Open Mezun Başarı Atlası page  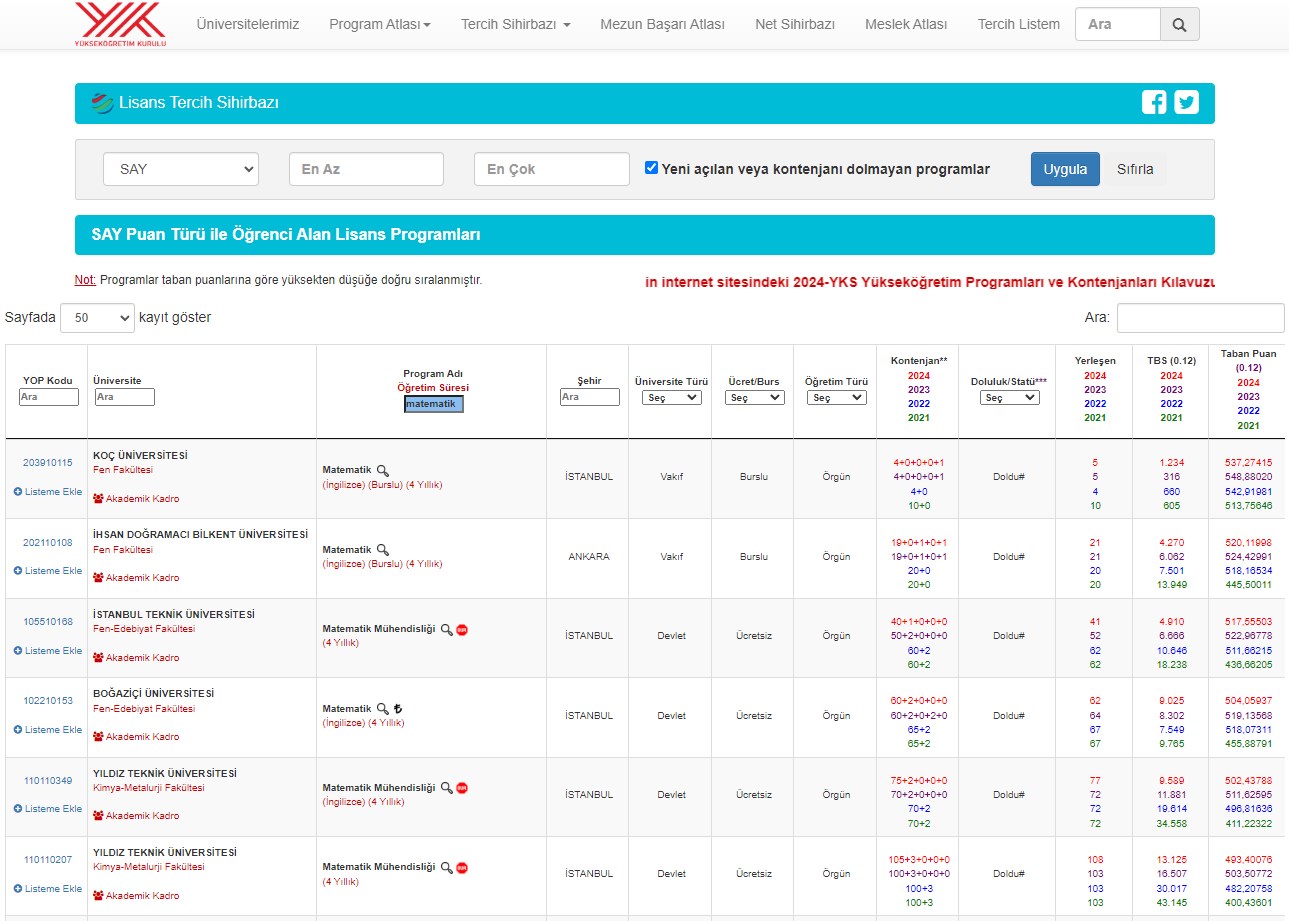tap(663, 24)
